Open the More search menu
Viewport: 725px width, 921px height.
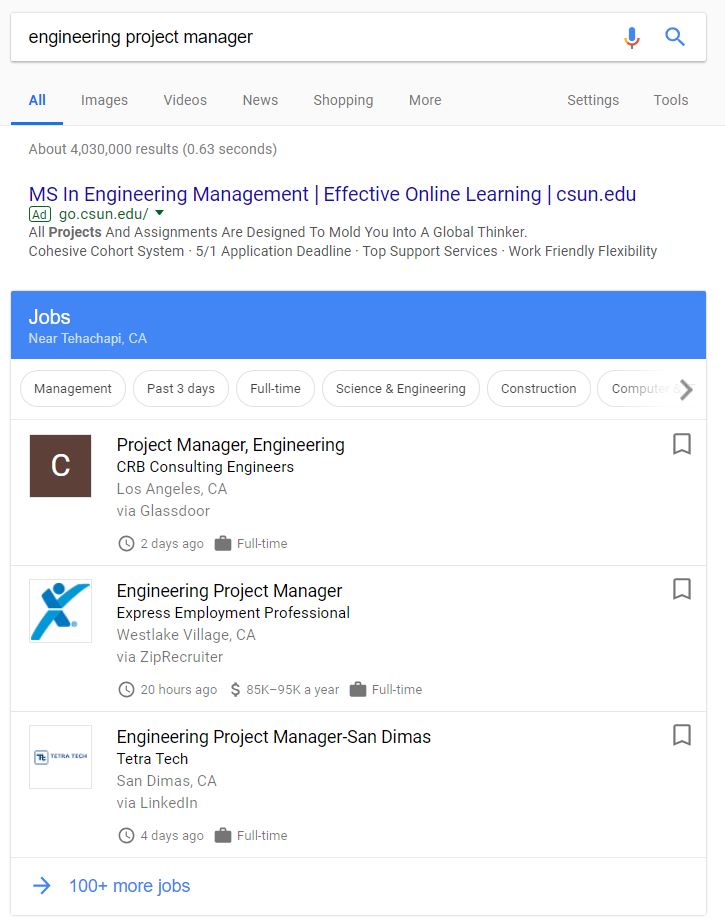pyautogui.click(x=425, y=100)
